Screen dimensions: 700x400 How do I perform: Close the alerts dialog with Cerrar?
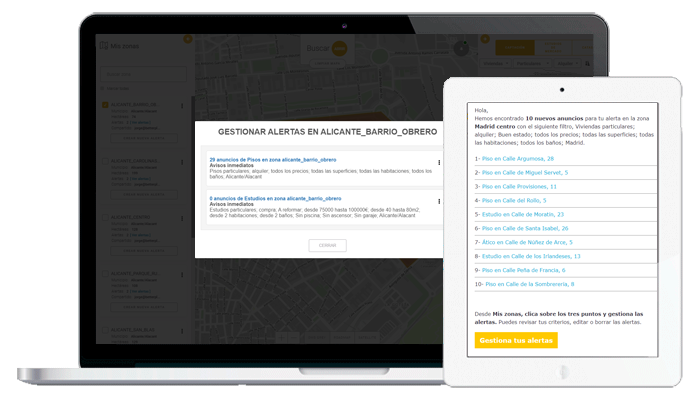pyautogui.click(x=327, y=246)
